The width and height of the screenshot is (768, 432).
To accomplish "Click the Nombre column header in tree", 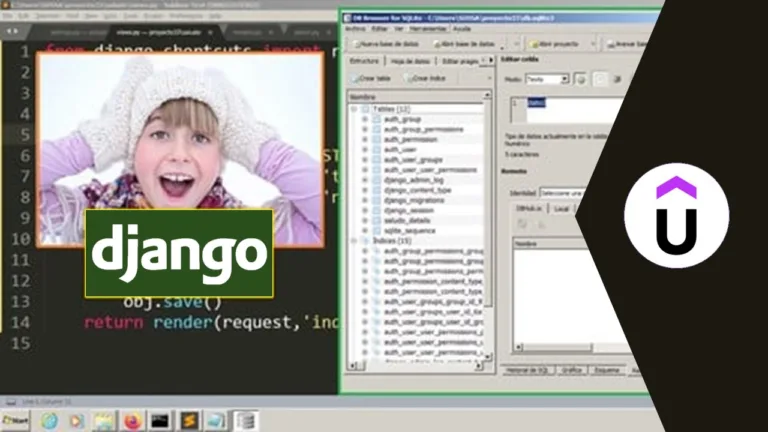I will [415, 97].
